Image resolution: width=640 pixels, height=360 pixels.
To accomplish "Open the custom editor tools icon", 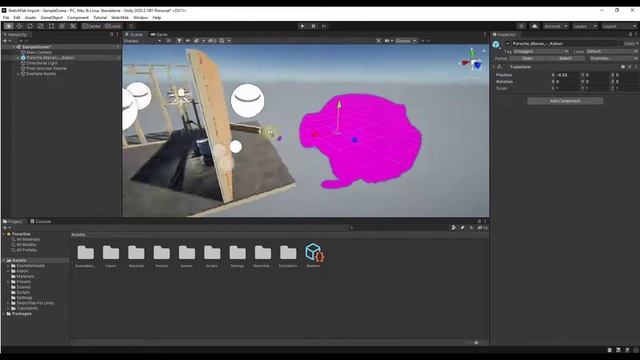I will 73,26.
